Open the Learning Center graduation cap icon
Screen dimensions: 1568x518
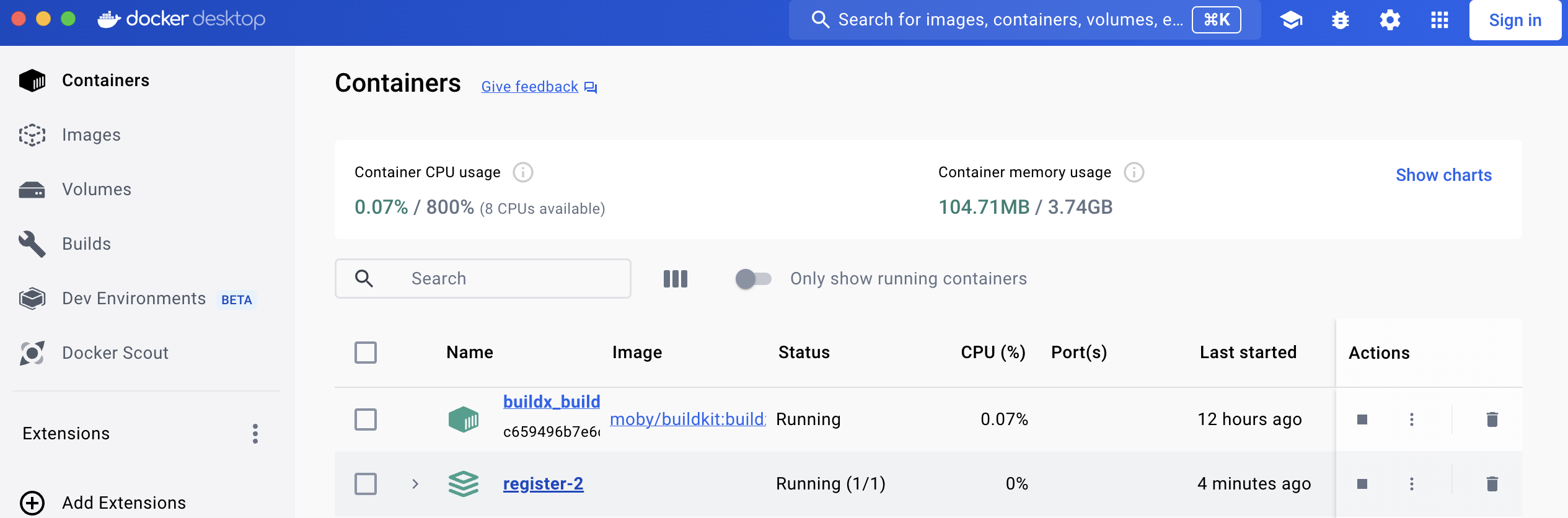click(1291, 20)
